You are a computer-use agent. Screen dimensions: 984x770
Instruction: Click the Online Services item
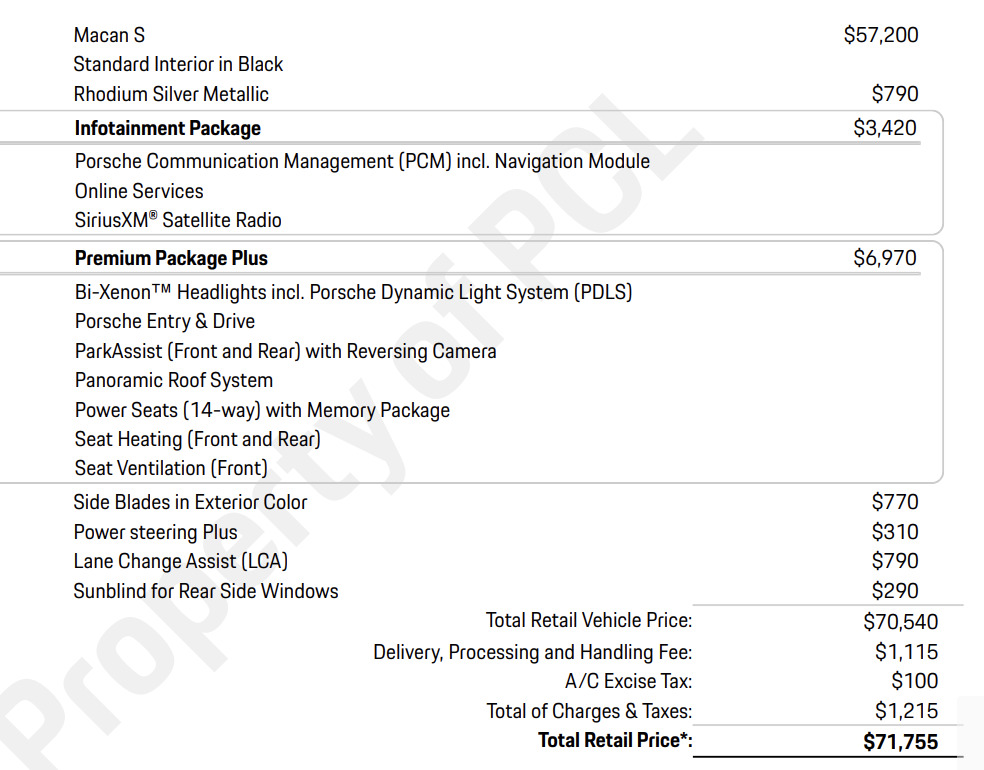(139, 191)
